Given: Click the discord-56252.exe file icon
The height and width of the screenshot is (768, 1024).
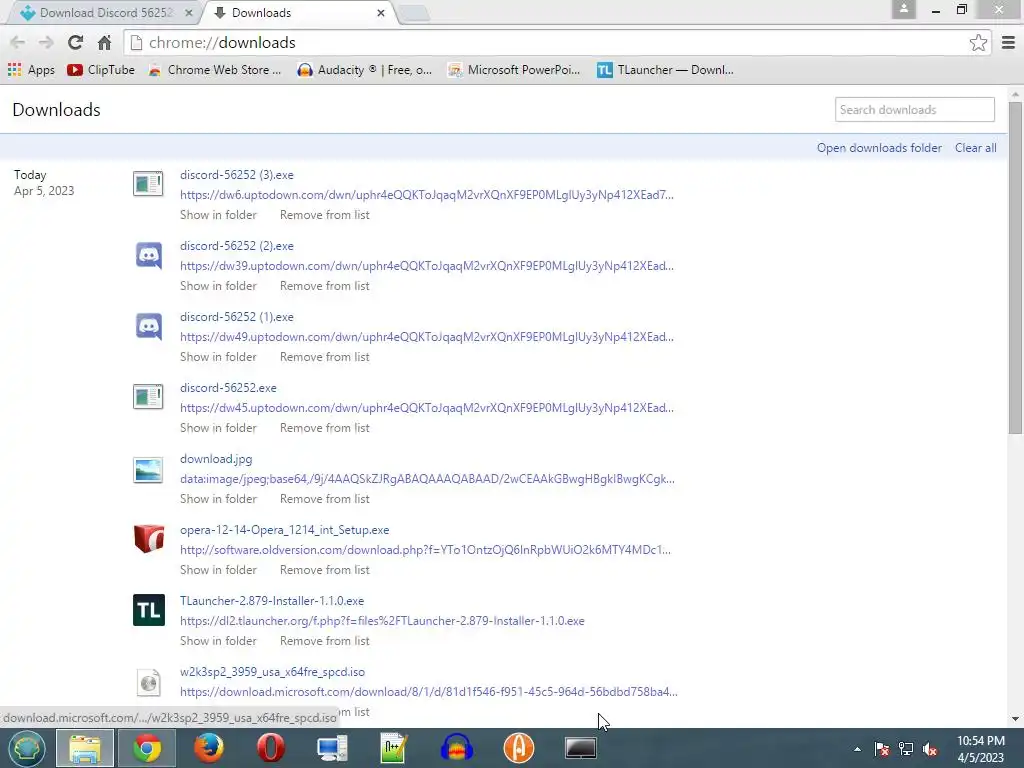Looking at the screenshot, I should click(148, 396).
